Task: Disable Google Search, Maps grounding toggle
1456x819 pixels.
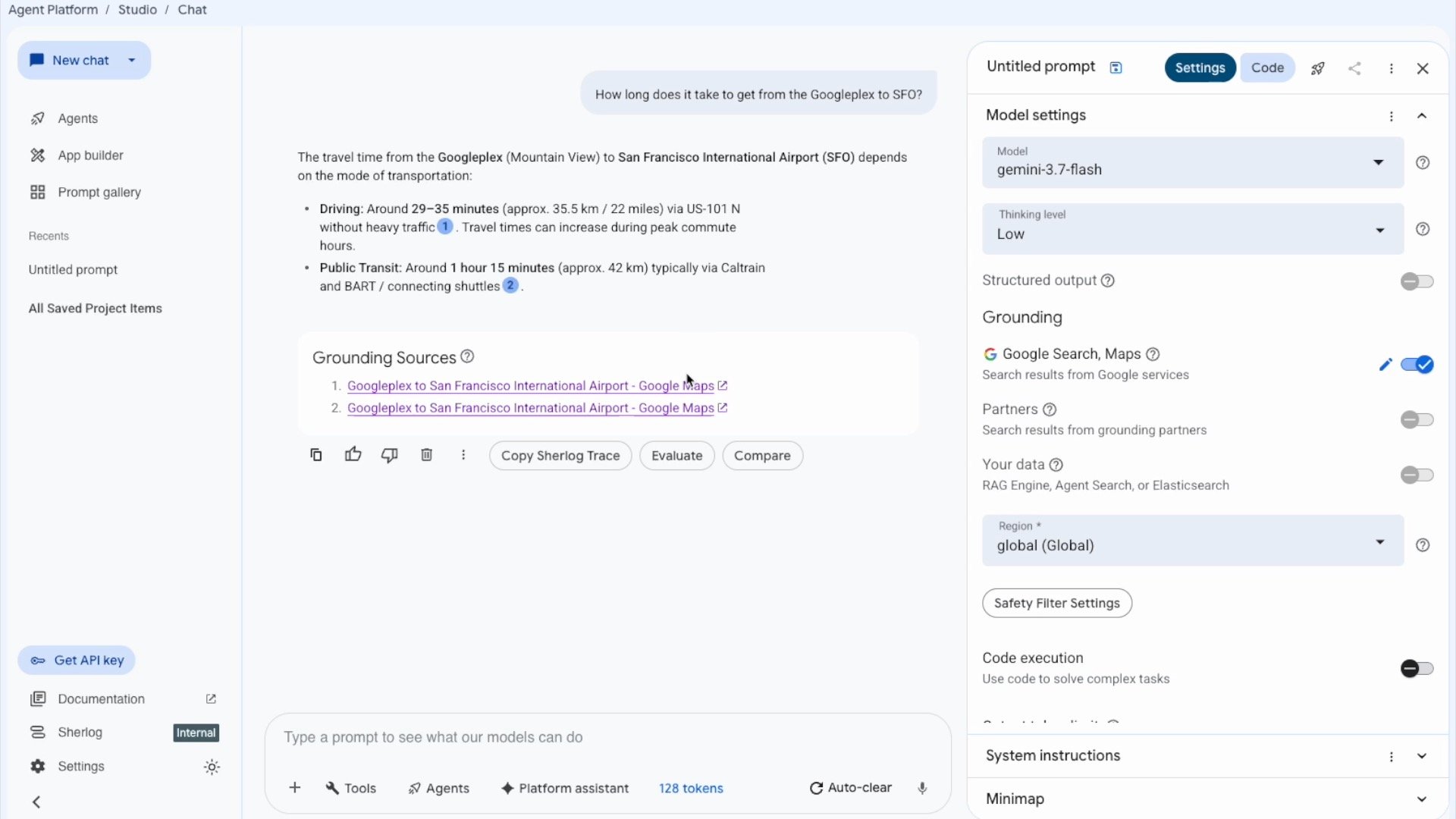Action: click(x=1417, y=365)
